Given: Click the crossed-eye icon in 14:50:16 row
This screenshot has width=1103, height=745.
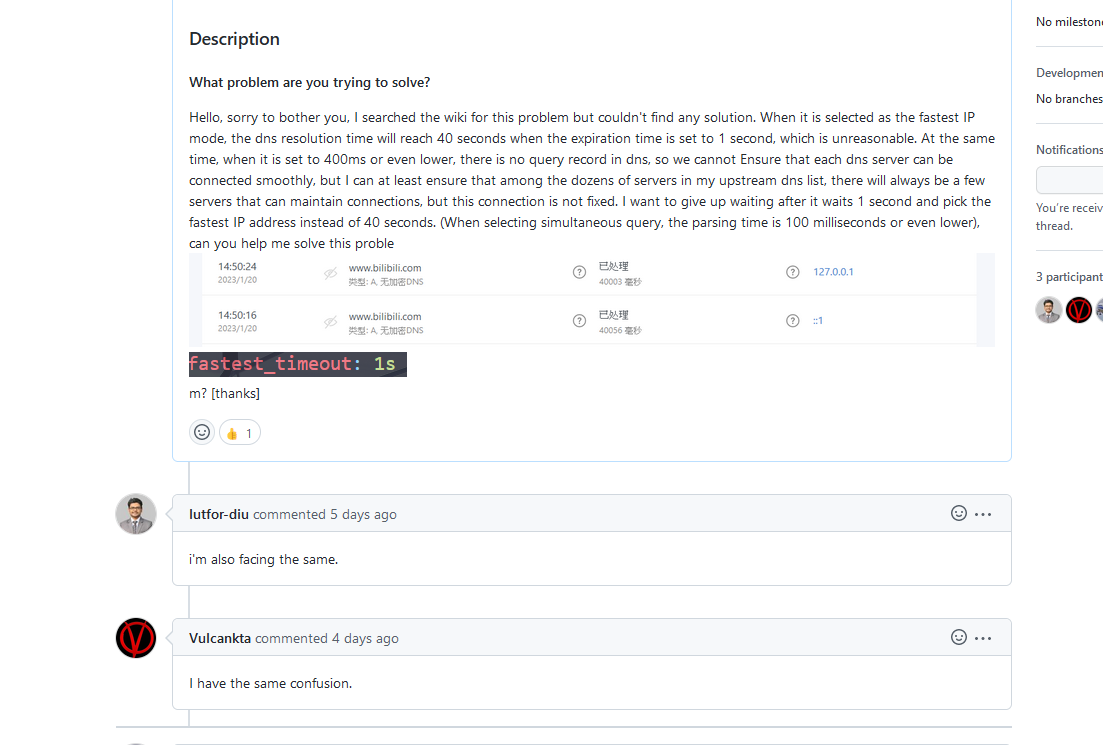Looking at the screenshot, I should [330, 322].
